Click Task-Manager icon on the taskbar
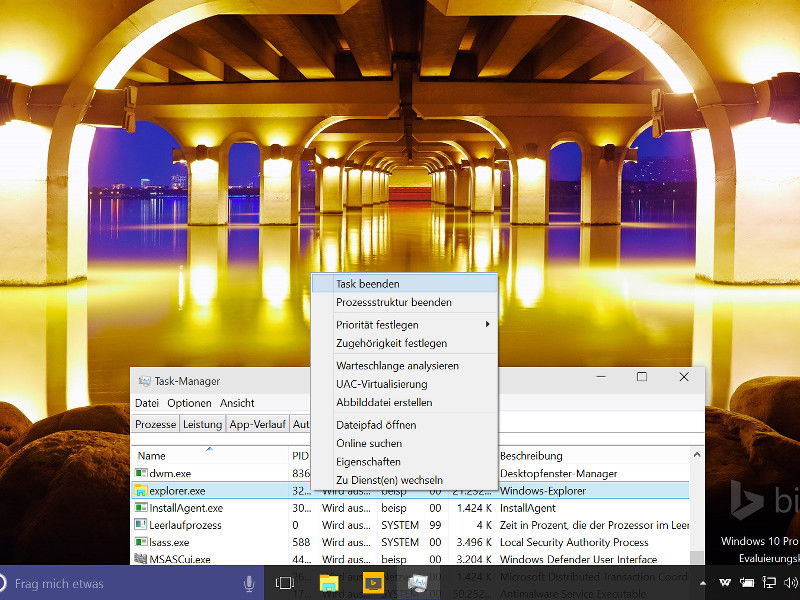The width and height of the screenshot is (800, 600). point(417,583)
